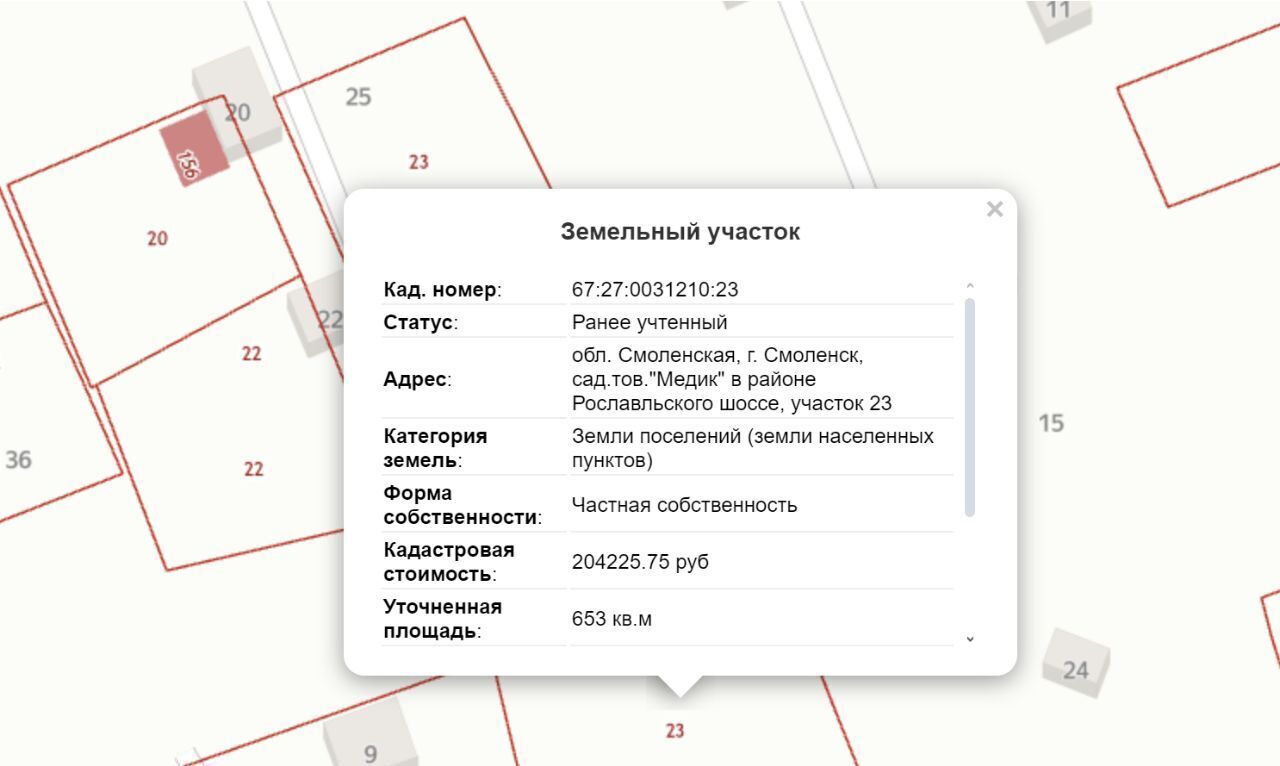Click red parcel label 23 below popup
This screenshot has width=1280, height=766.
click(x=675, y=731)
